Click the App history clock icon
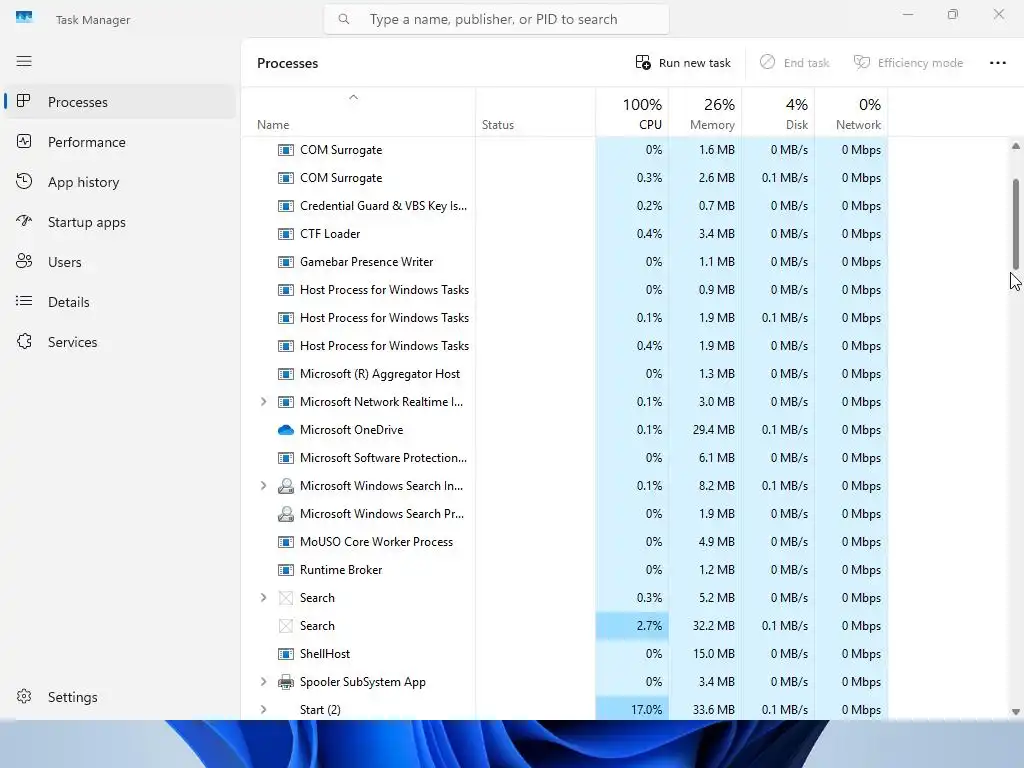This screenshot has height=768, width=1024. tap(24, 181)
